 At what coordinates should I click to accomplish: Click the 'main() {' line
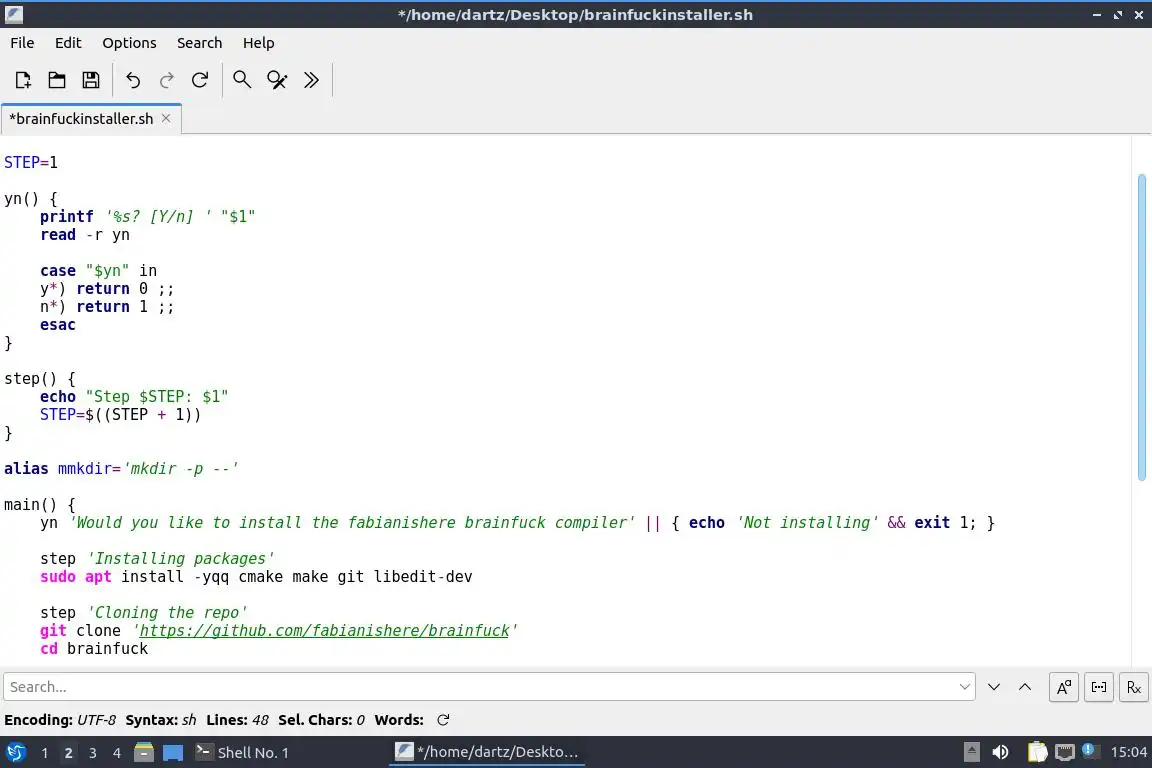pyautogui.click(x=40, y=505)
